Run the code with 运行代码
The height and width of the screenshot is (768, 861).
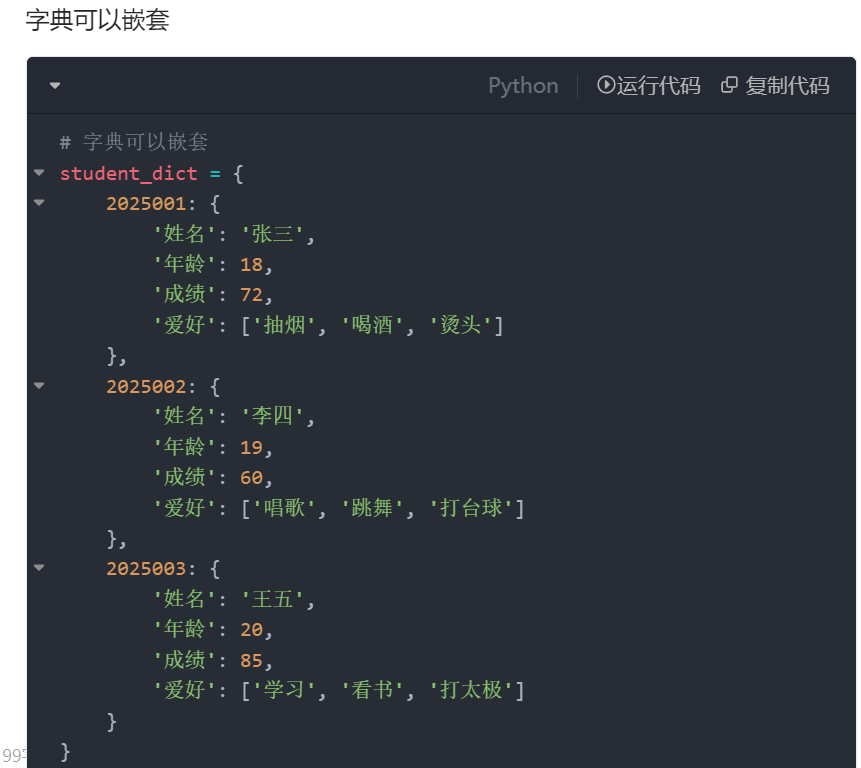coord(648,86)
